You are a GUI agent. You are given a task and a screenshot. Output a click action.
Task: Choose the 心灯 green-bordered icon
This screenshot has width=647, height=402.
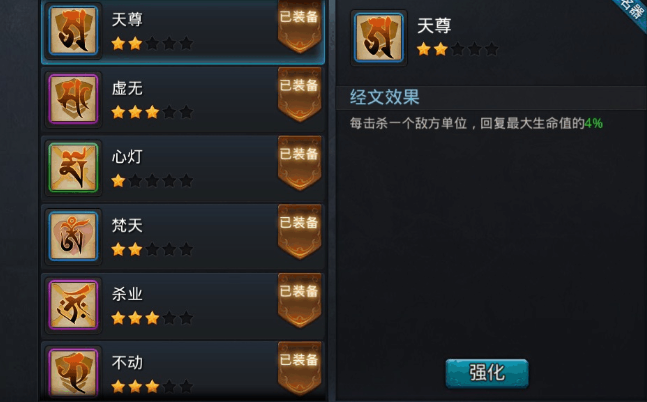pos(73,168)
